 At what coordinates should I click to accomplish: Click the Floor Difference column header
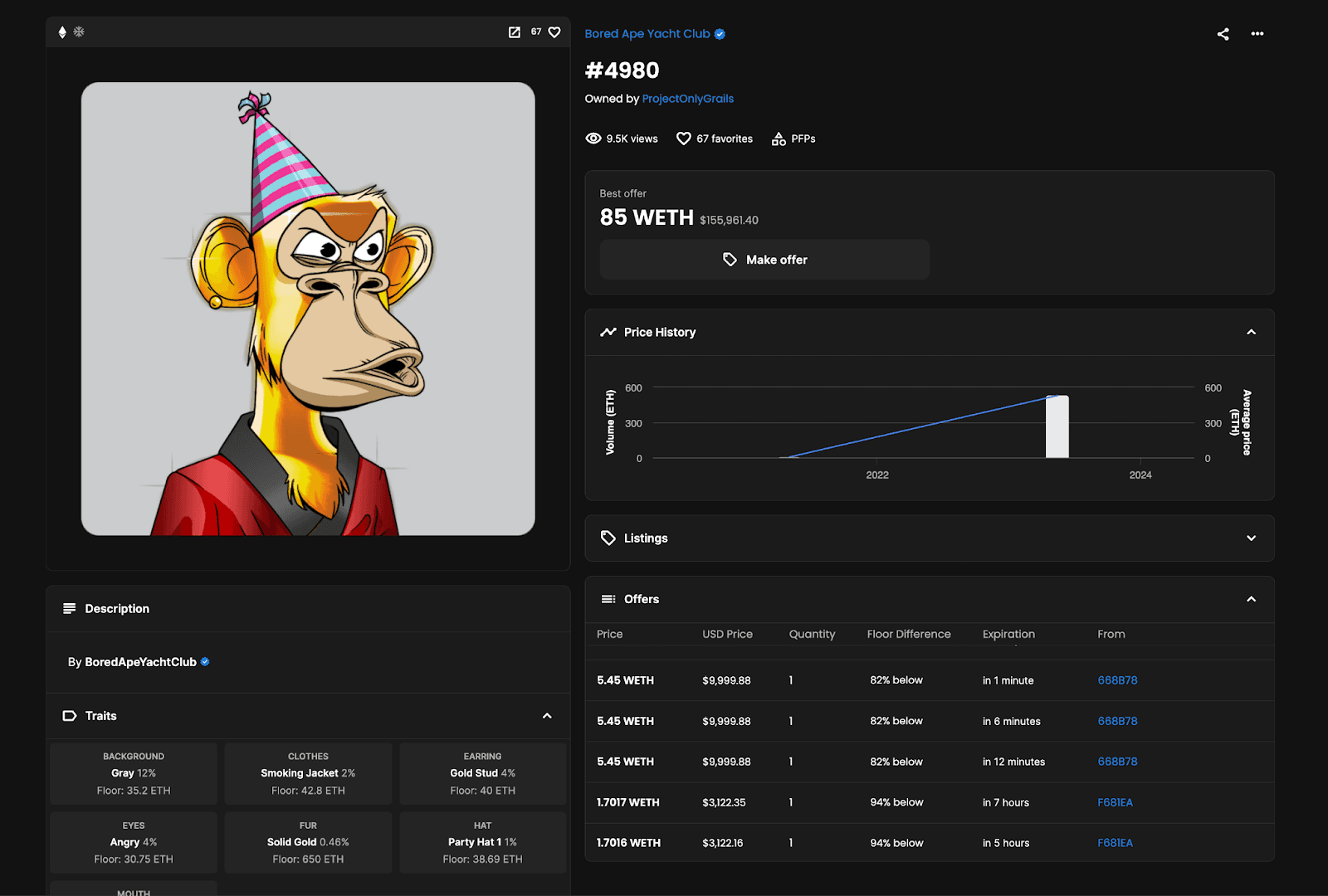[909, 634]
